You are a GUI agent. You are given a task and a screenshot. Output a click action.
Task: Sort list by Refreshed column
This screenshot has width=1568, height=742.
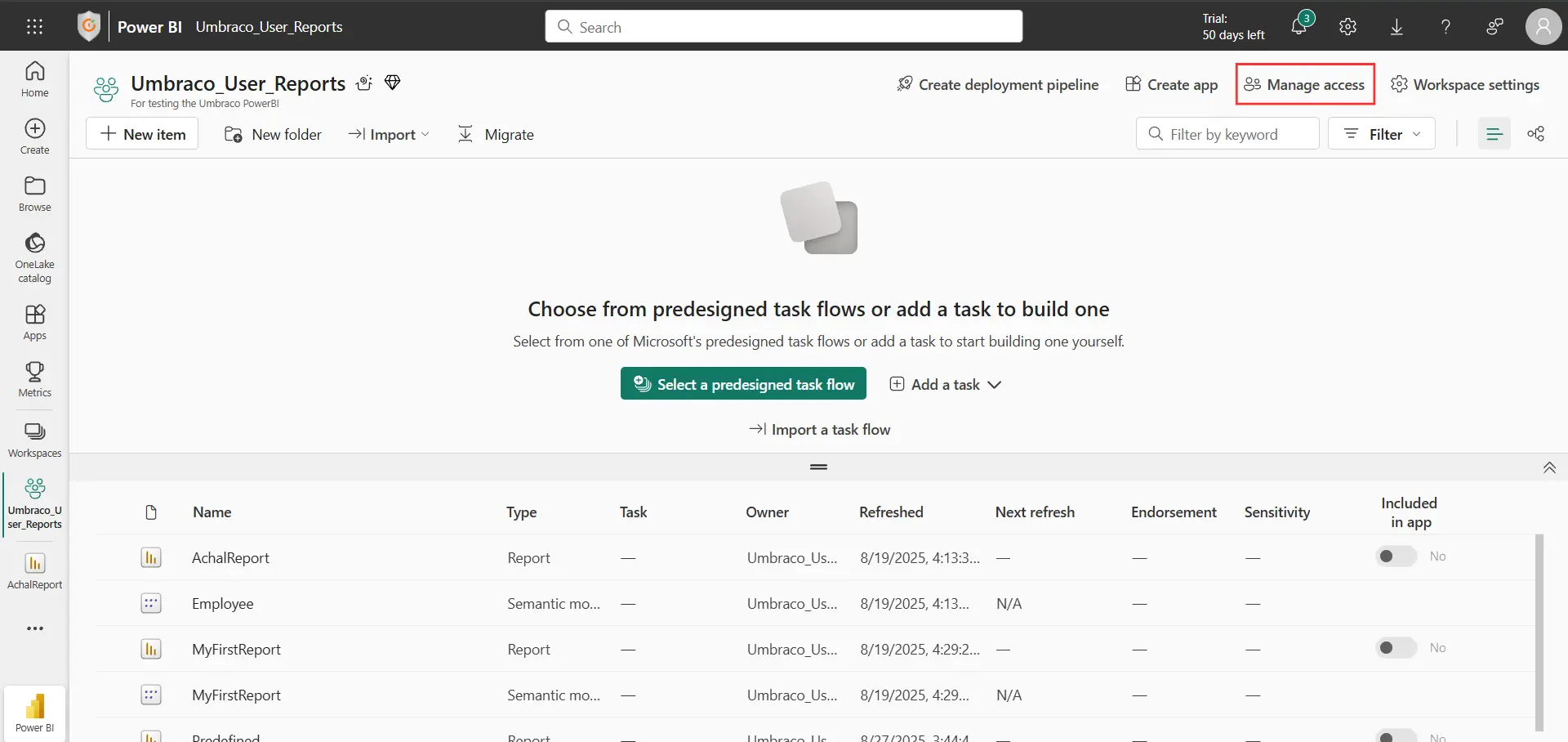[x=891, y=512]
